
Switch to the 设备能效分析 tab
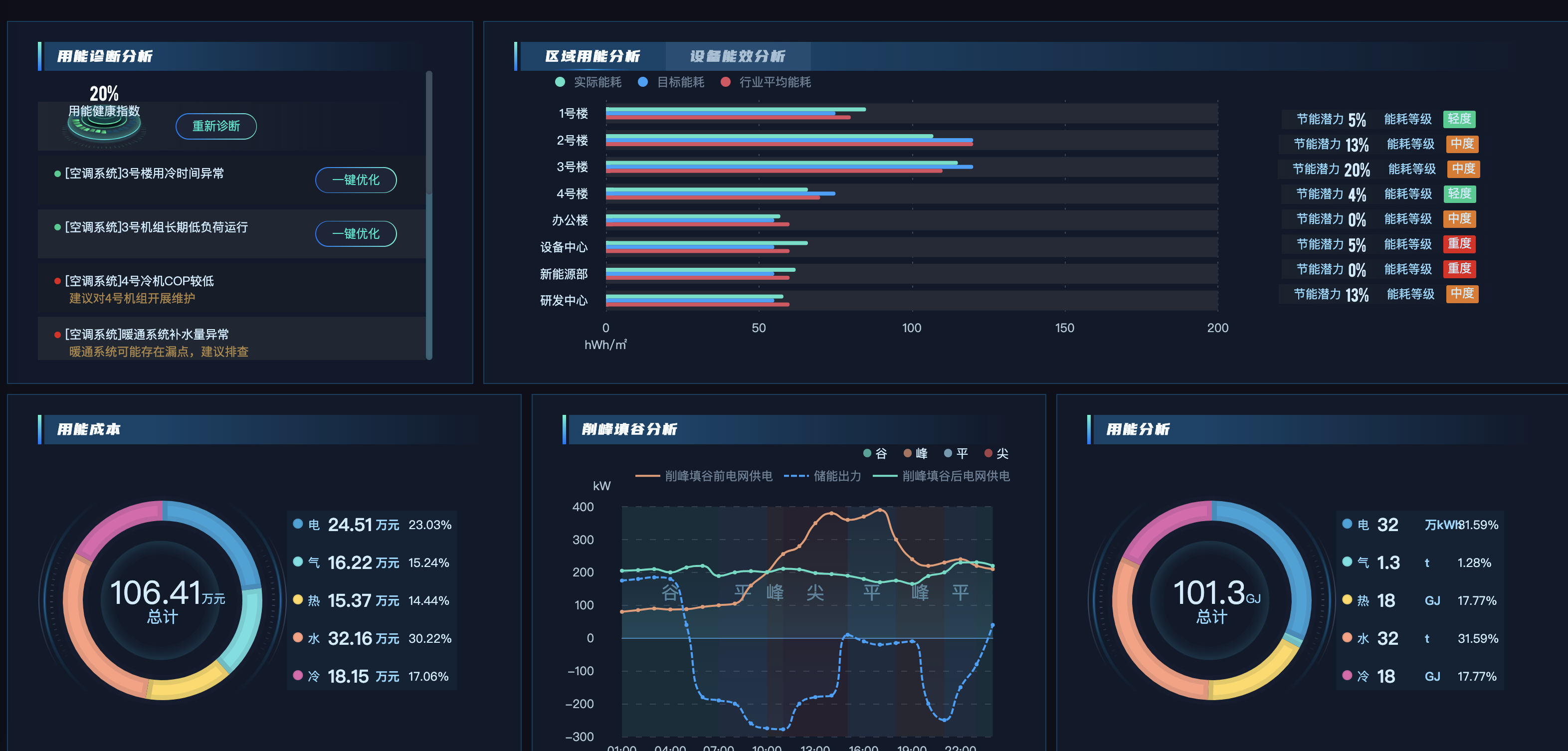[x=737, y=56]
